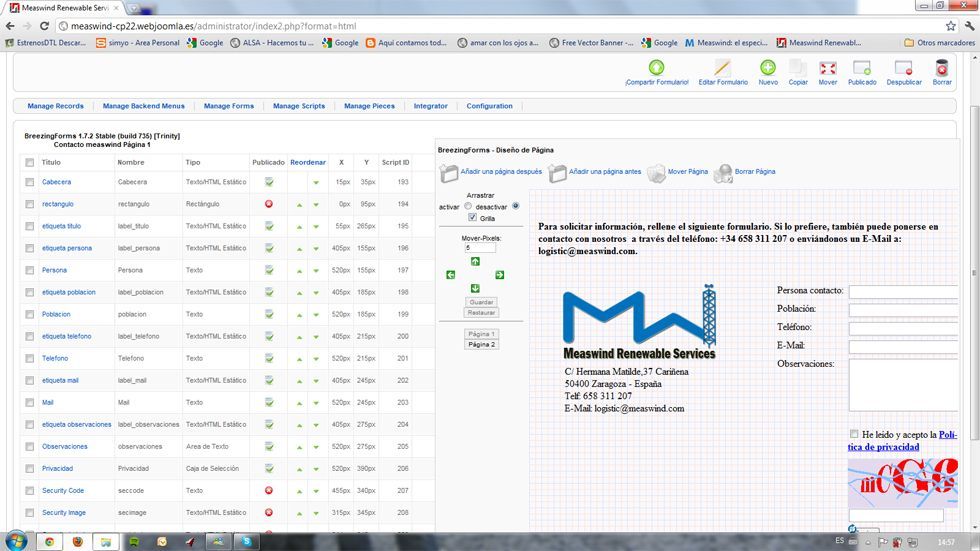The height and width of the screenshot is (551, 980).
Task: Select the activar drag radio button
Action: [x=468, y=206]
